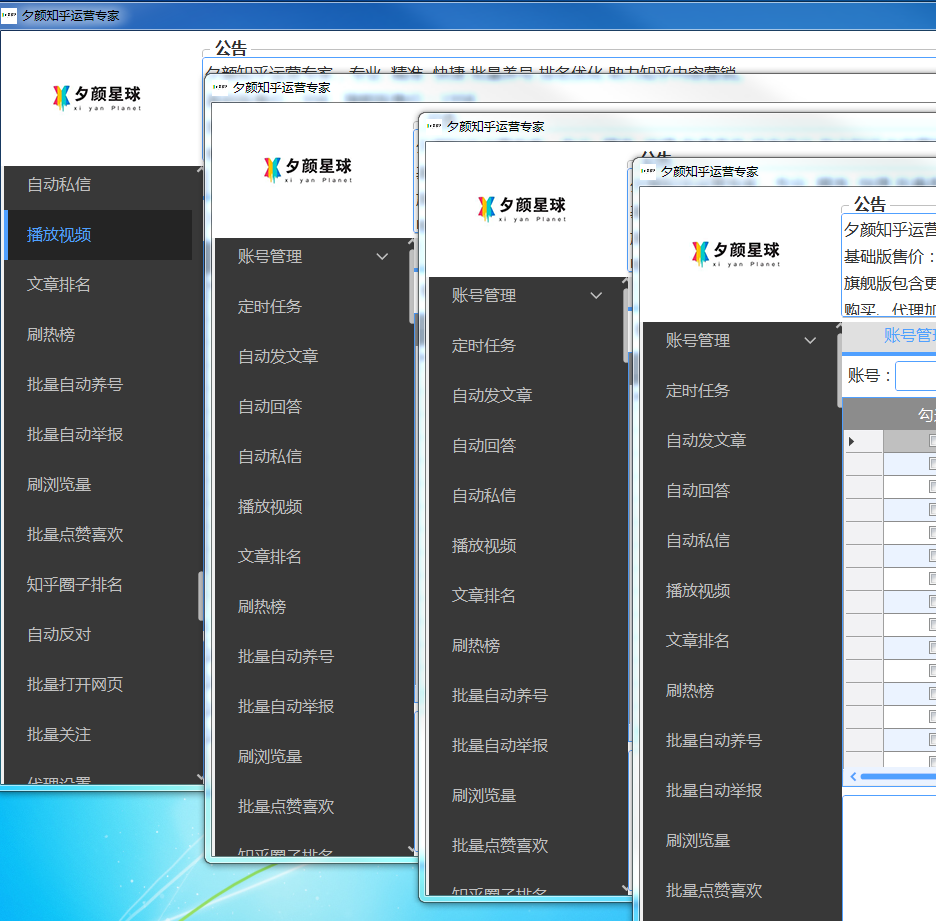Open 刷热榜 in the third window
The height and width of the screenshot is (921, 936).
click(x=476, y=645)
